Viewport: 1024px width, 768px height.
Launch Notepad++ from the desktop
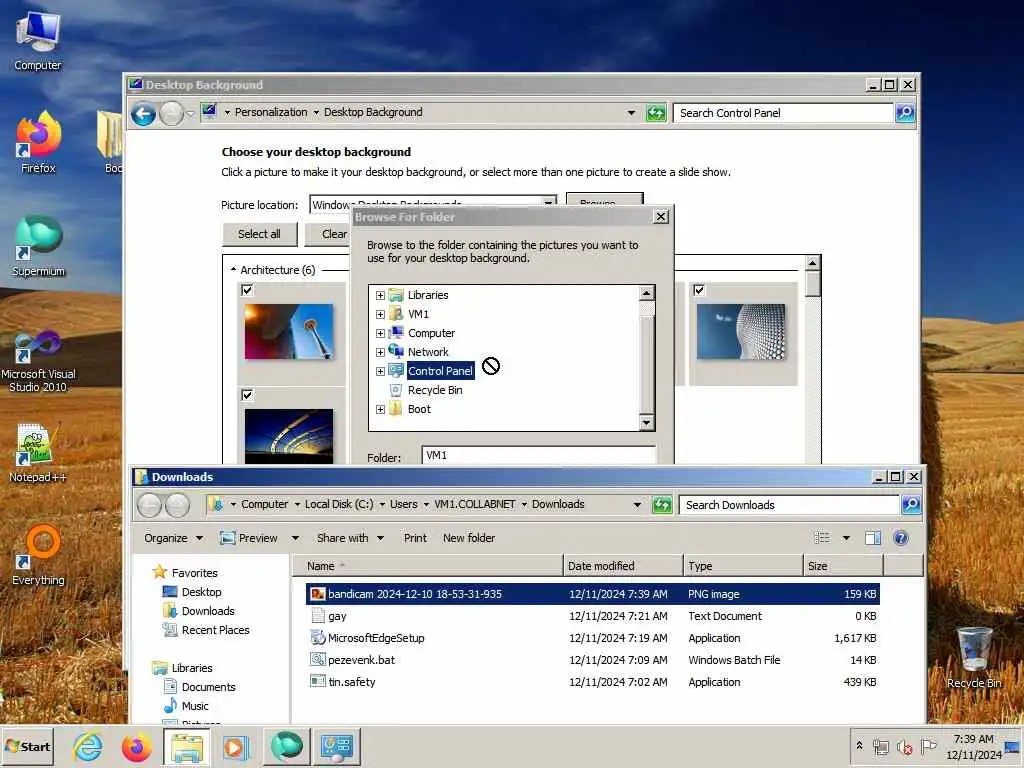[x=37, y=453]
